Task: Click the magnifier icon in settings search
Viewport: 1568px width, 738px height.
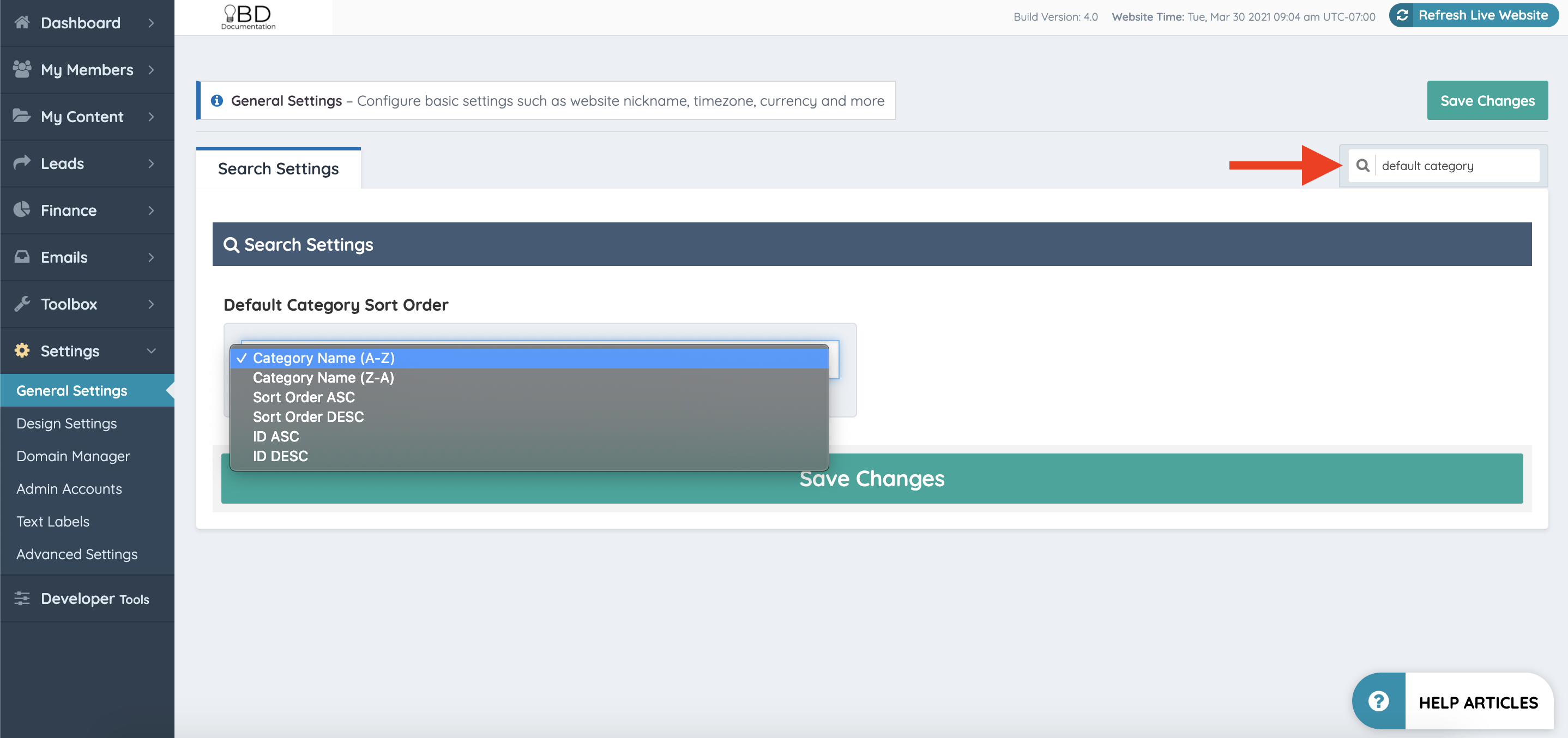Action: pos(1362,166)
